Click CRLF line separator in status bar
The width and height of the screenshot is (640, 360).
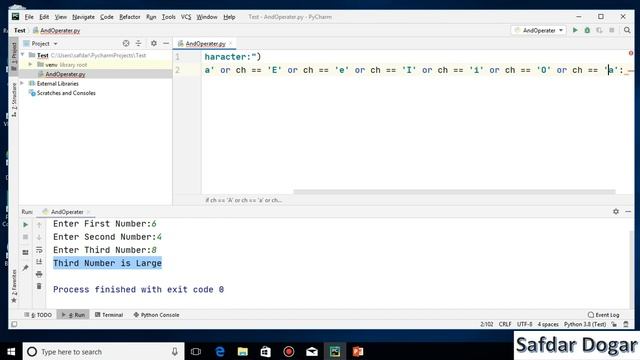point(505,324)
